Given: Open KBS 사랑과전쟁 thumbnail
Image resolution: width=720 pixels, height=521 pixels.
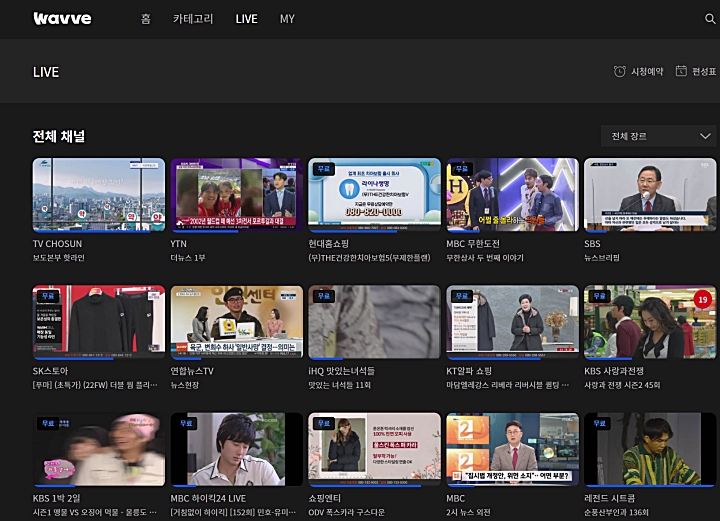Looking at the screenshot, I should [x=650, y=322].
